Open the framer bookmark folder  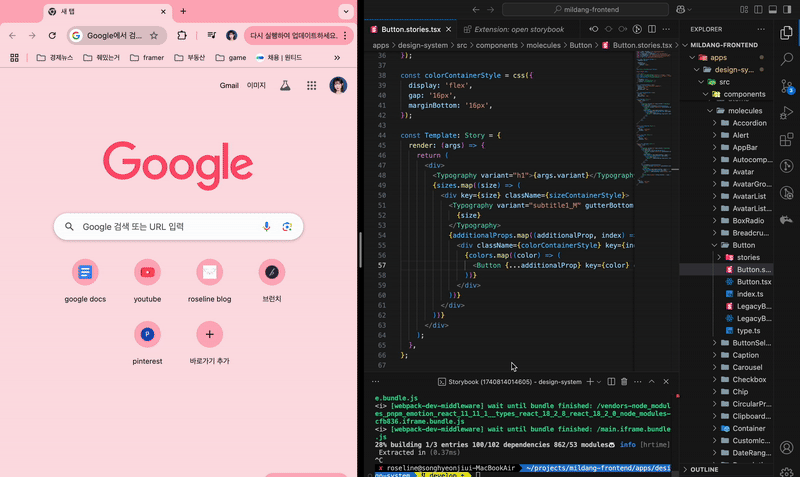[x=147, y=58]
